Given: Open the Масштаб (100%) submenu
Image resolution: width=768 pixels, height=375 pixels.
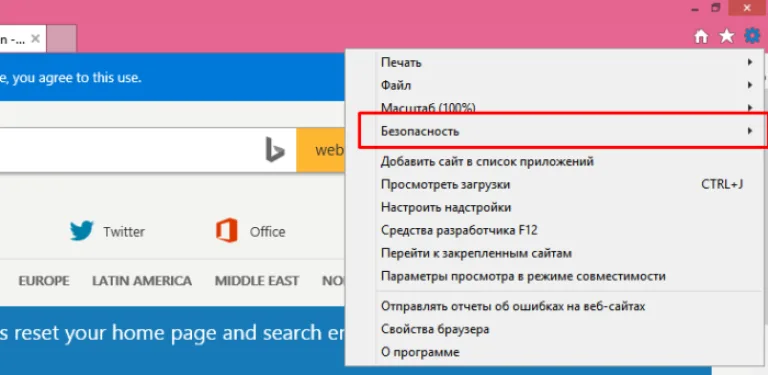Looking at the screenshot, I should [555, 107].
